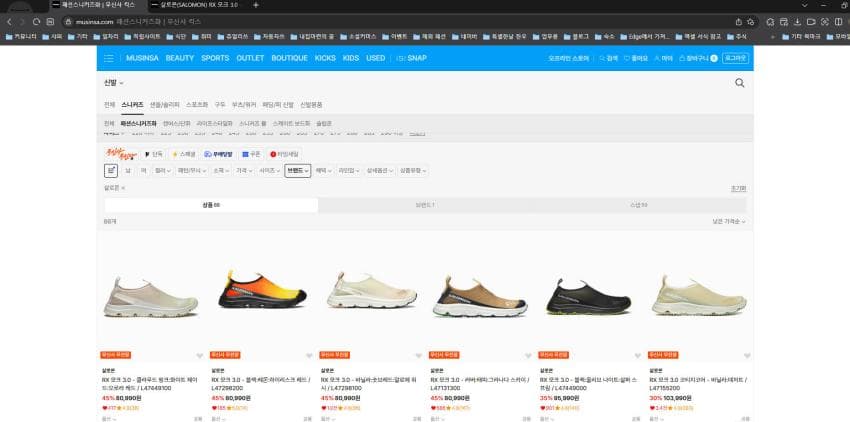Open the hamburger menu in Musinsa header
This screenshot has height=422, width=850.
(x=109, y=58)
